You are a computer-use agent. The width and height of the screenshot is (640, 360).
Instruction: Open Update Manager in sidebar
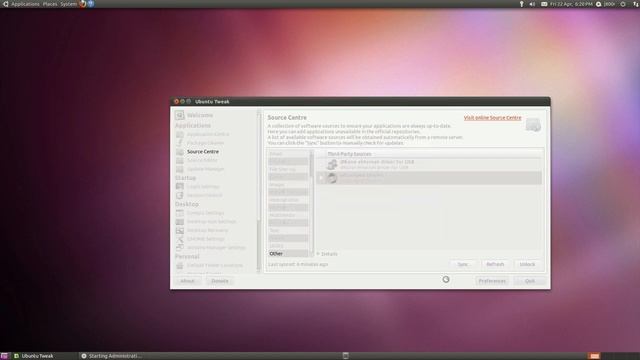click(x=205, y=169)
